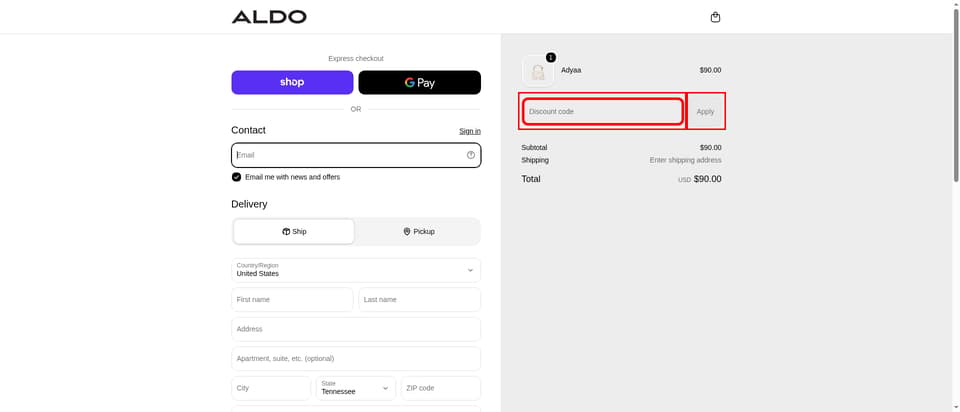Viewport: 960px width, 412px height.
Task: Focus the Email input field
Action: (x=356, y=155)
